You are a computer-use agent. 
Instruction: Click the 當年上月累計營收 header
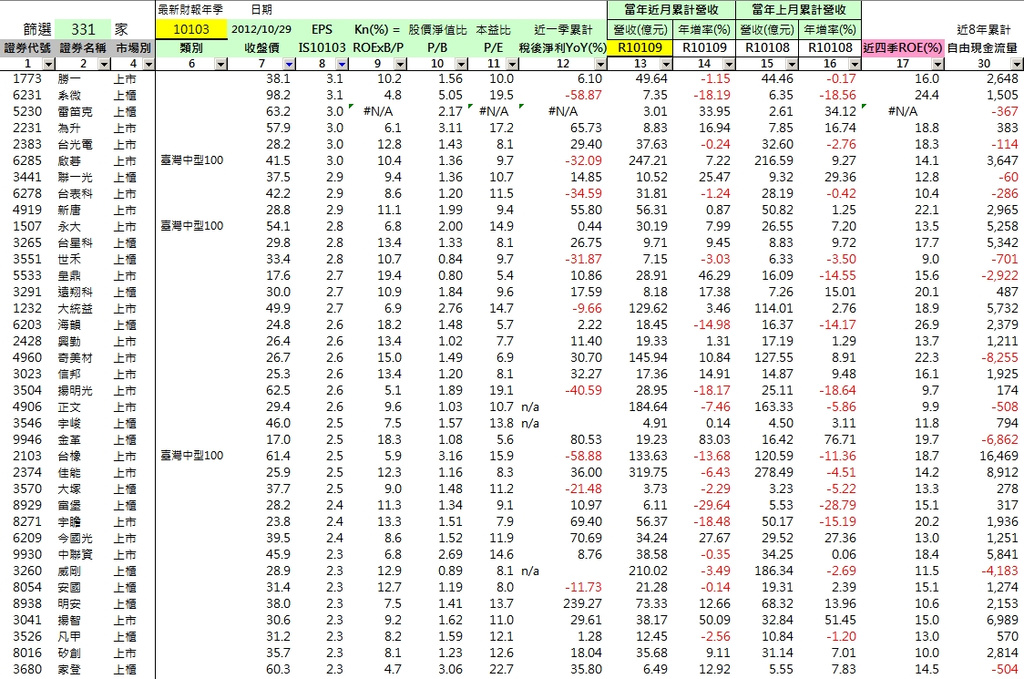(799, 10)
